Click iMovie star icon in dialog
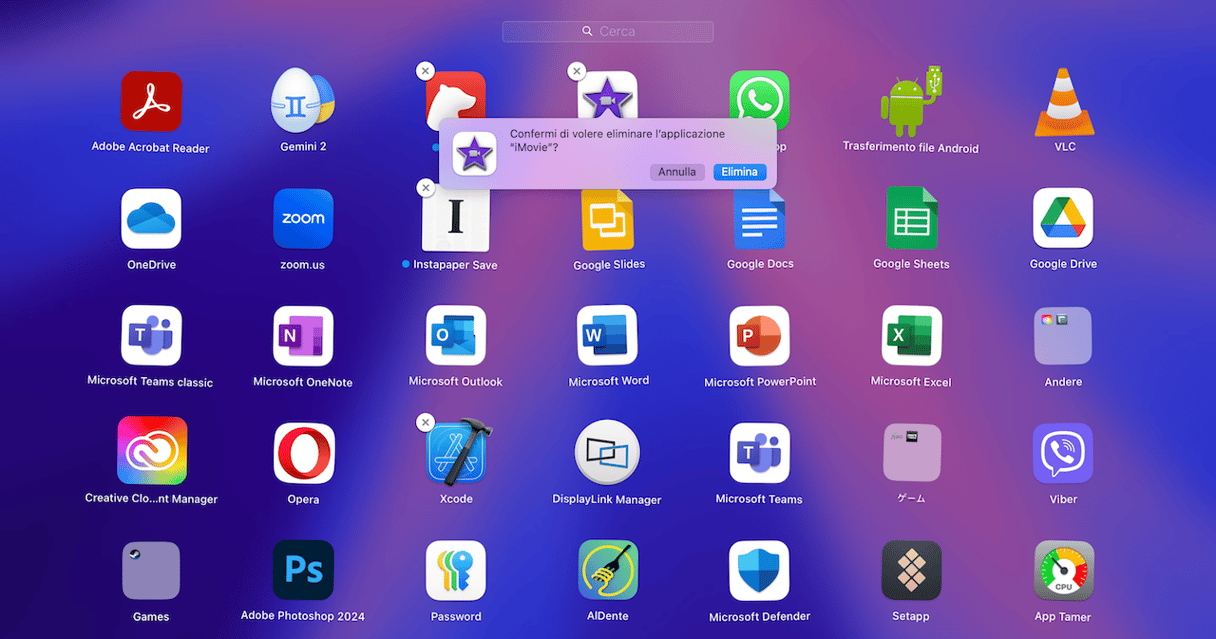 (x=474, y=154)
